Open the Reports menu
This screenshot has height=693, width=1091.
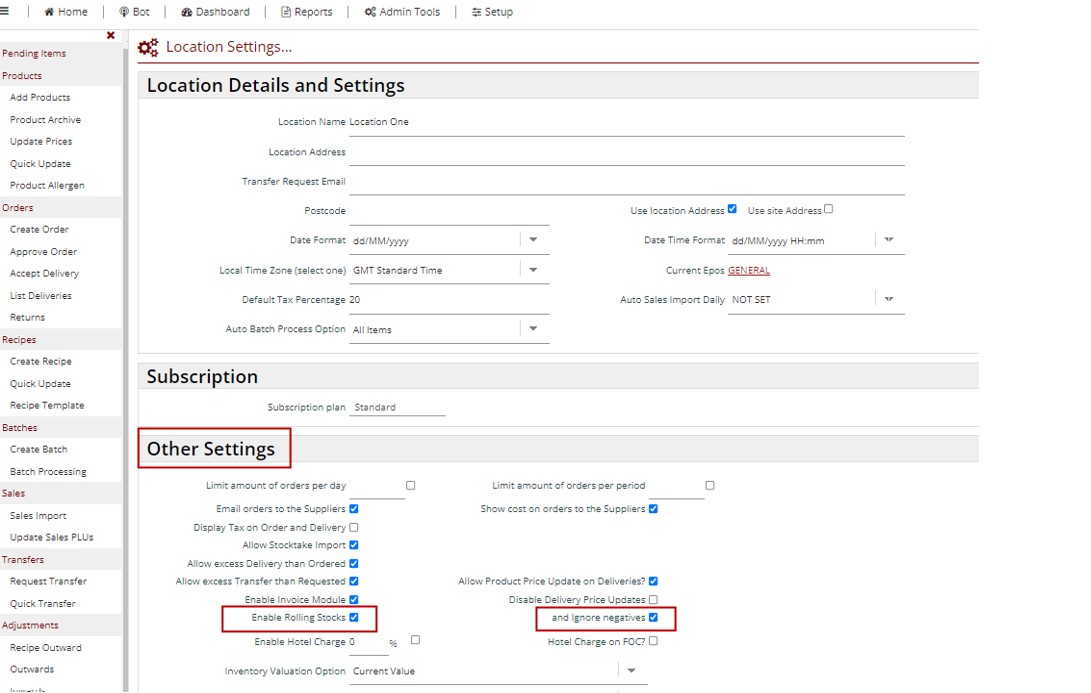click(306, 12)
